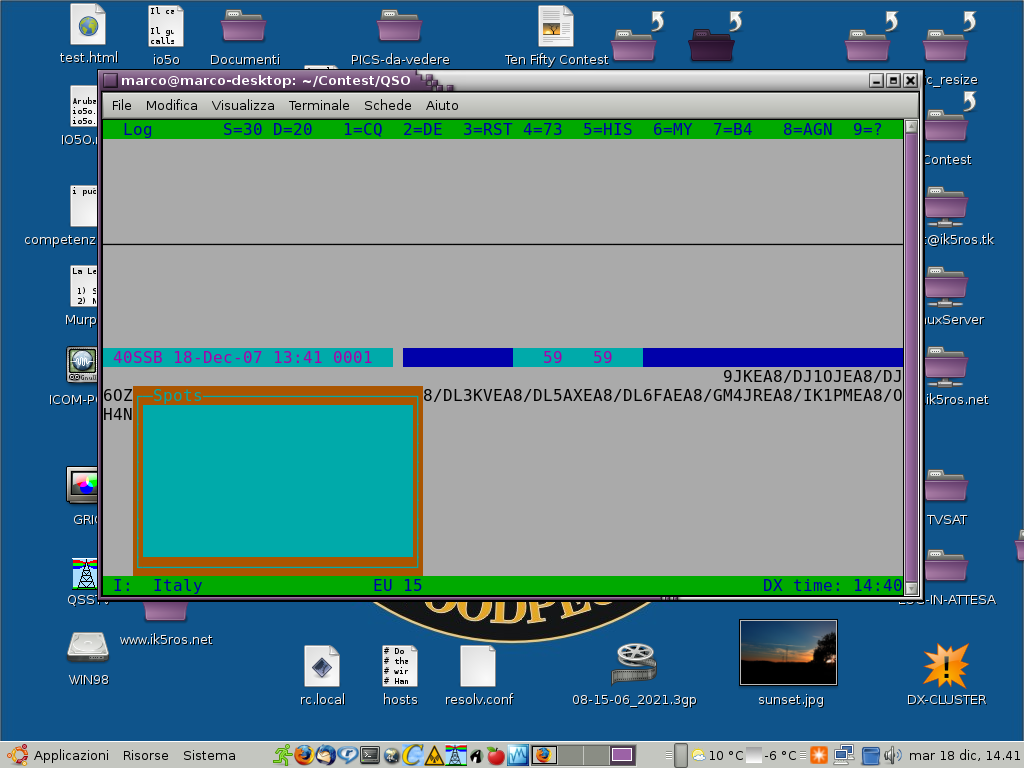Click the green running man launcher
This screenshot has height=768, width=1024.
tap(283, 755)
